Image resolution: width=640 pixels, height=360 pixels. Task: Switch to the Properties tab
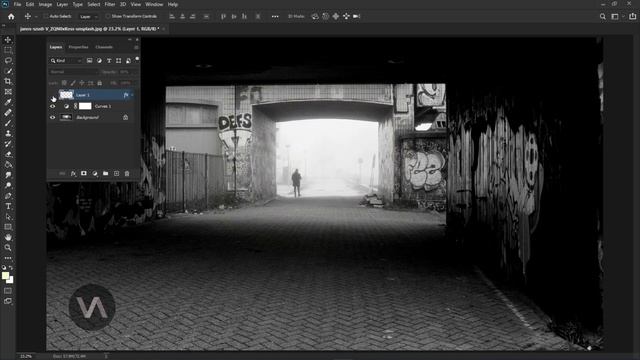click(x=78, y=47)
